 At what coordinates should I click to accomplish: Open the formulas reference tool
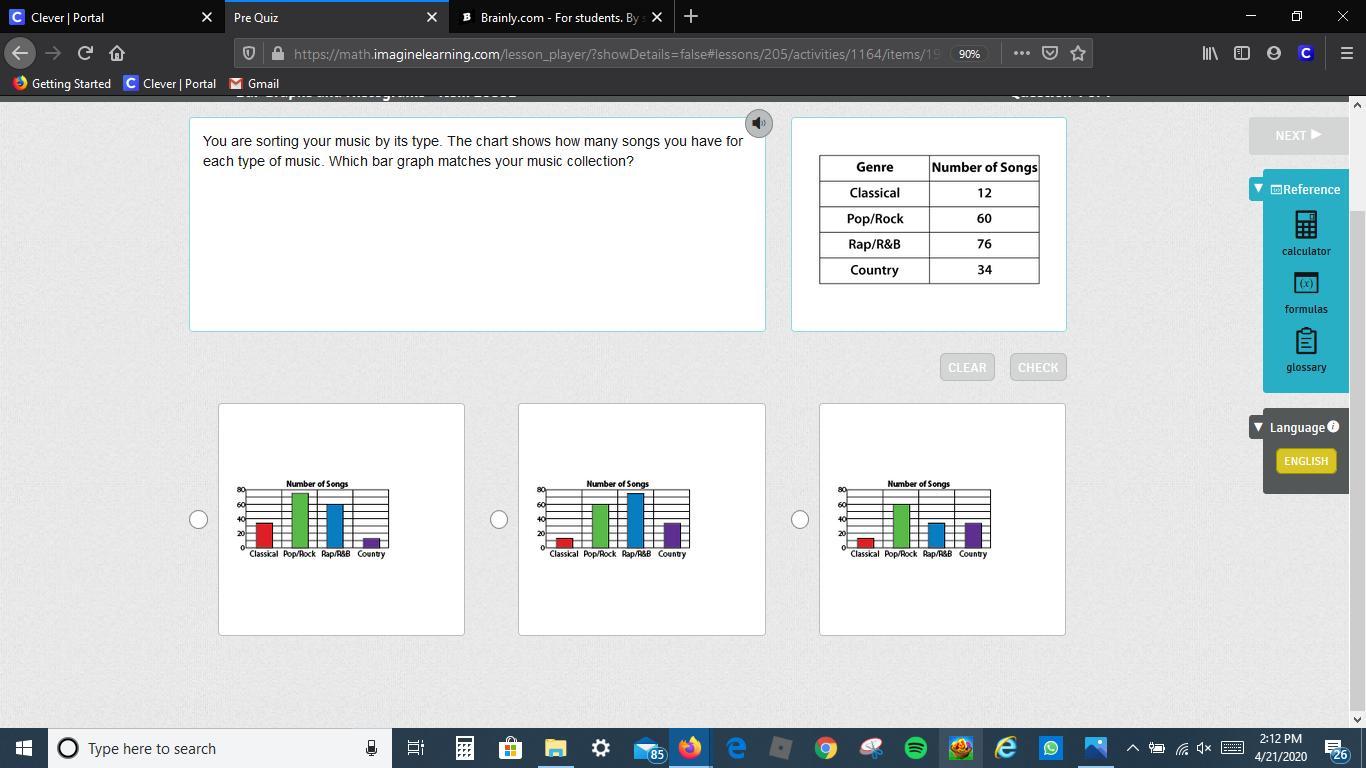(x=1306, y=293)
